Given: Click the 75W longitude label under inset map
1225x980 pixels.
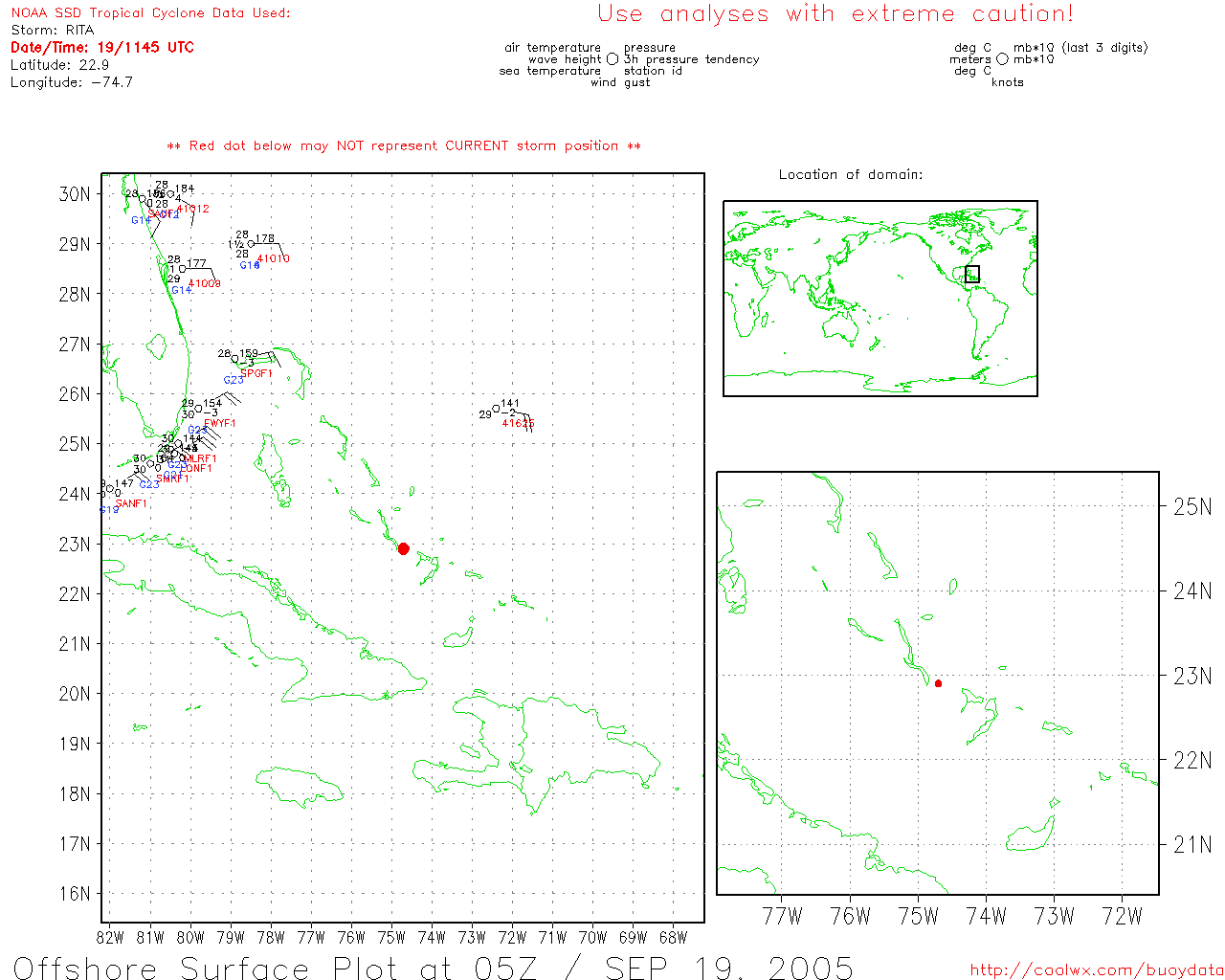Looking at the screenshot, I should point(918,916).
